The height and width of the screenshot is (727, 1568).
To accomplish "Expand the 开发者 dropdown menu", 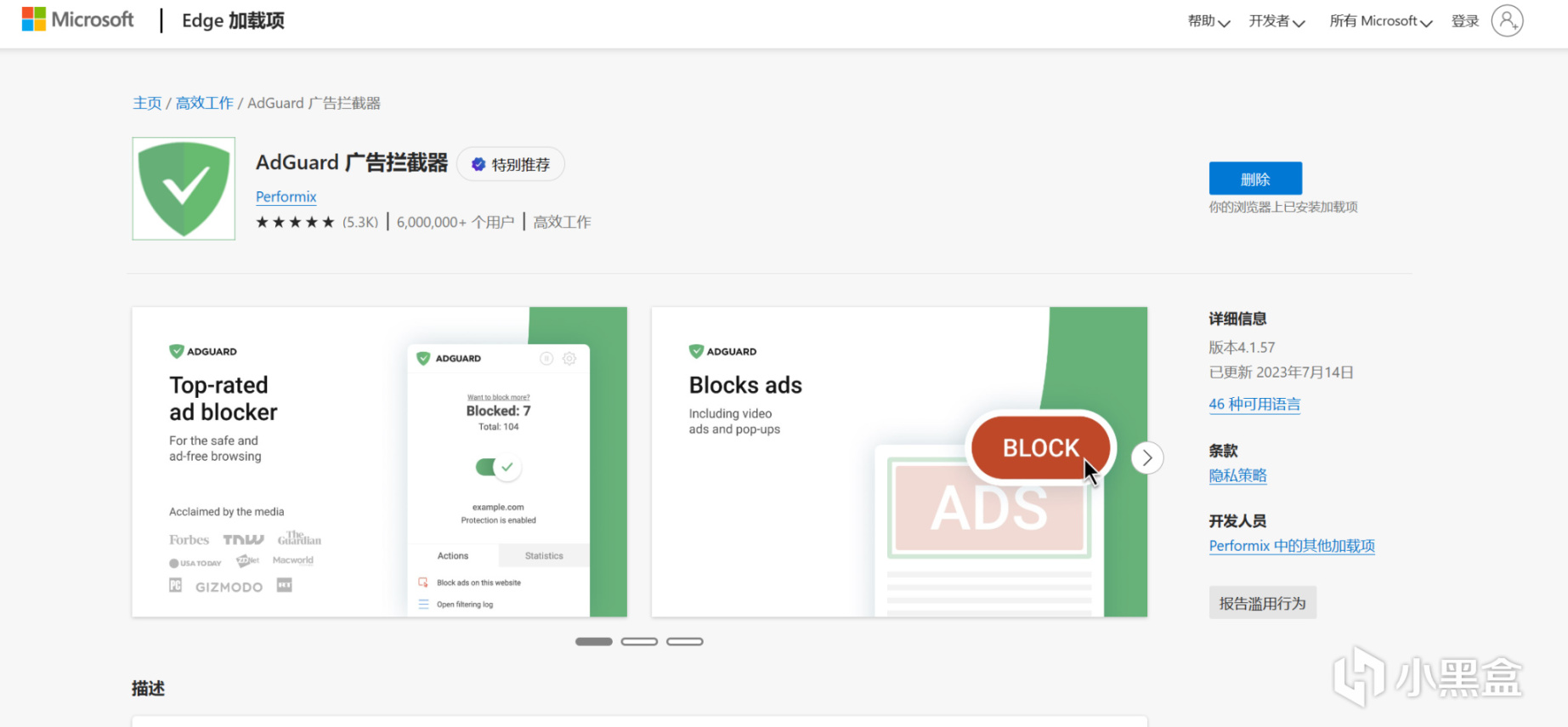I will (1276, 21).
